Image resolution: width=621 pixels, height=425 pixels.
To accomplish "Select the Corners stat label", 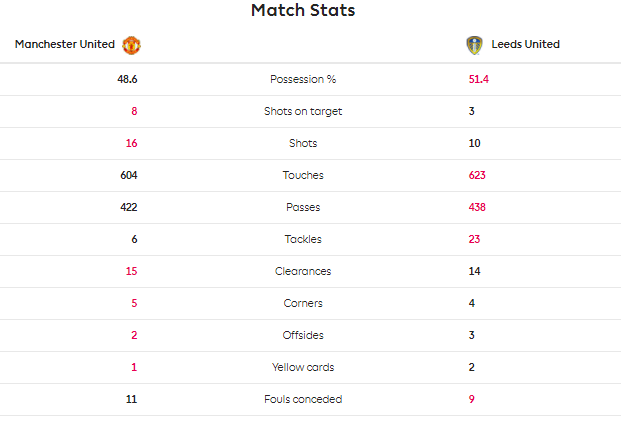I will point(303,303).
